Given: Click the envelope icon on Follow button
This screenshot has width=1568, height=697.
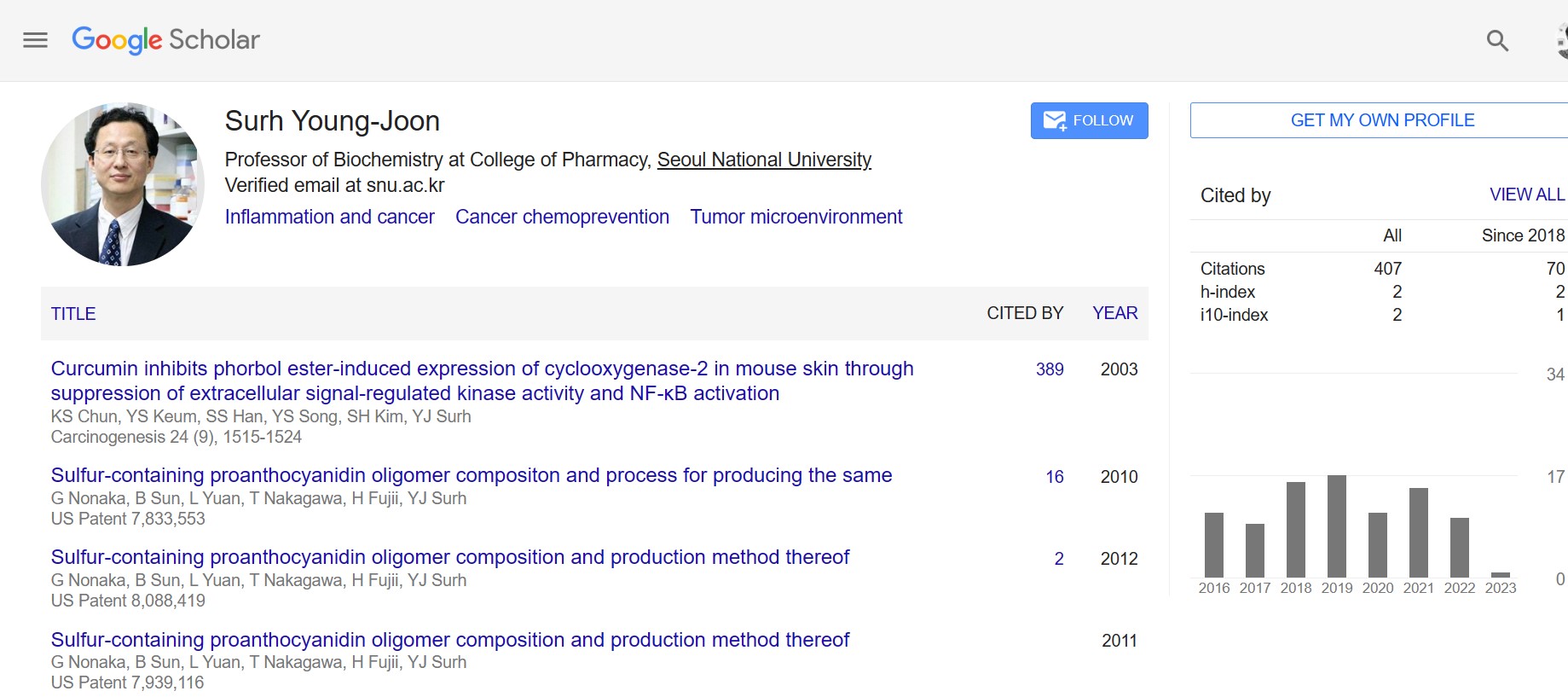Looking at the screenshot, I should click(1055, 120).
